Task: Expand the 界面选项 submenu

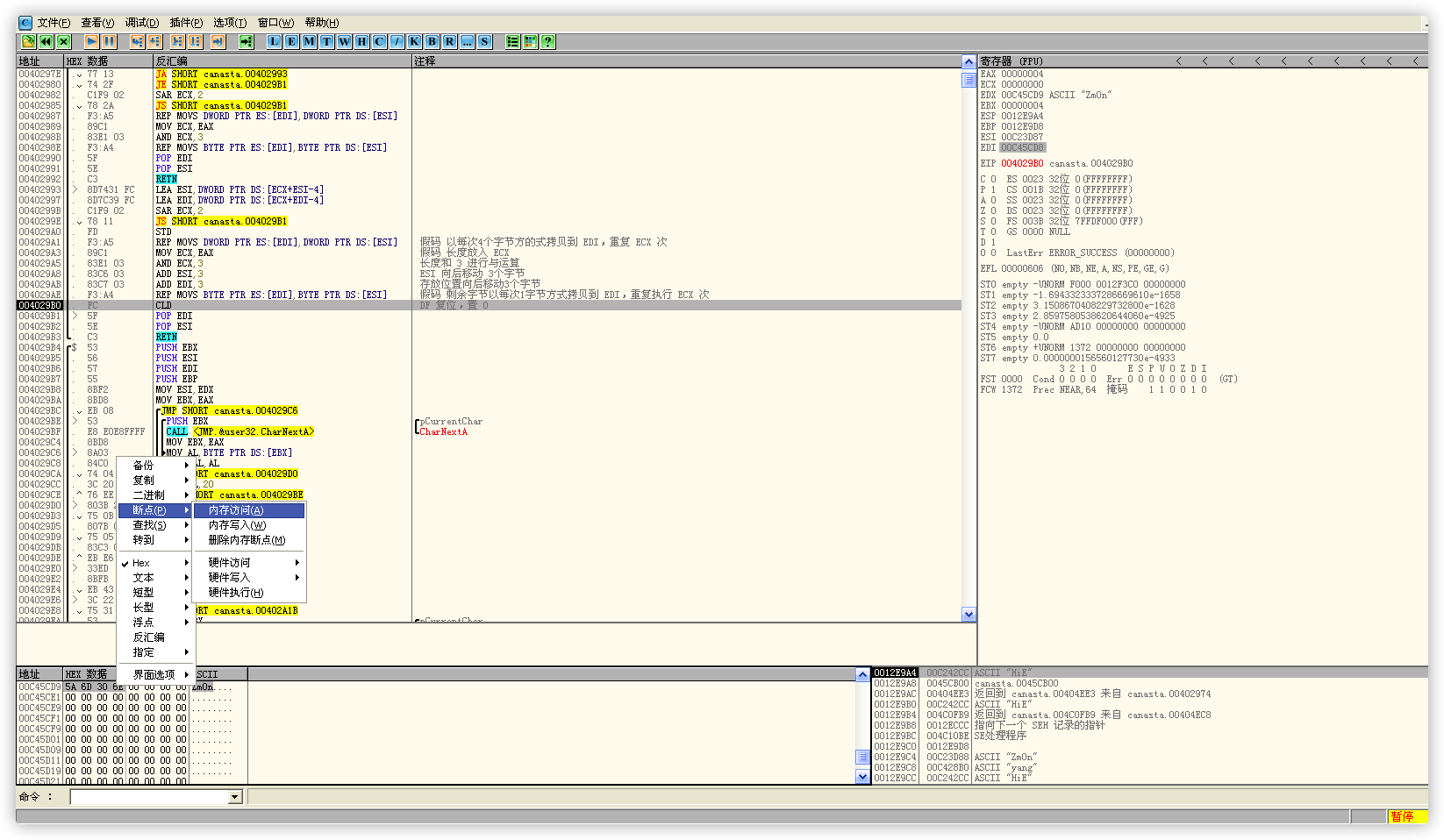Action: coord(154,675)
